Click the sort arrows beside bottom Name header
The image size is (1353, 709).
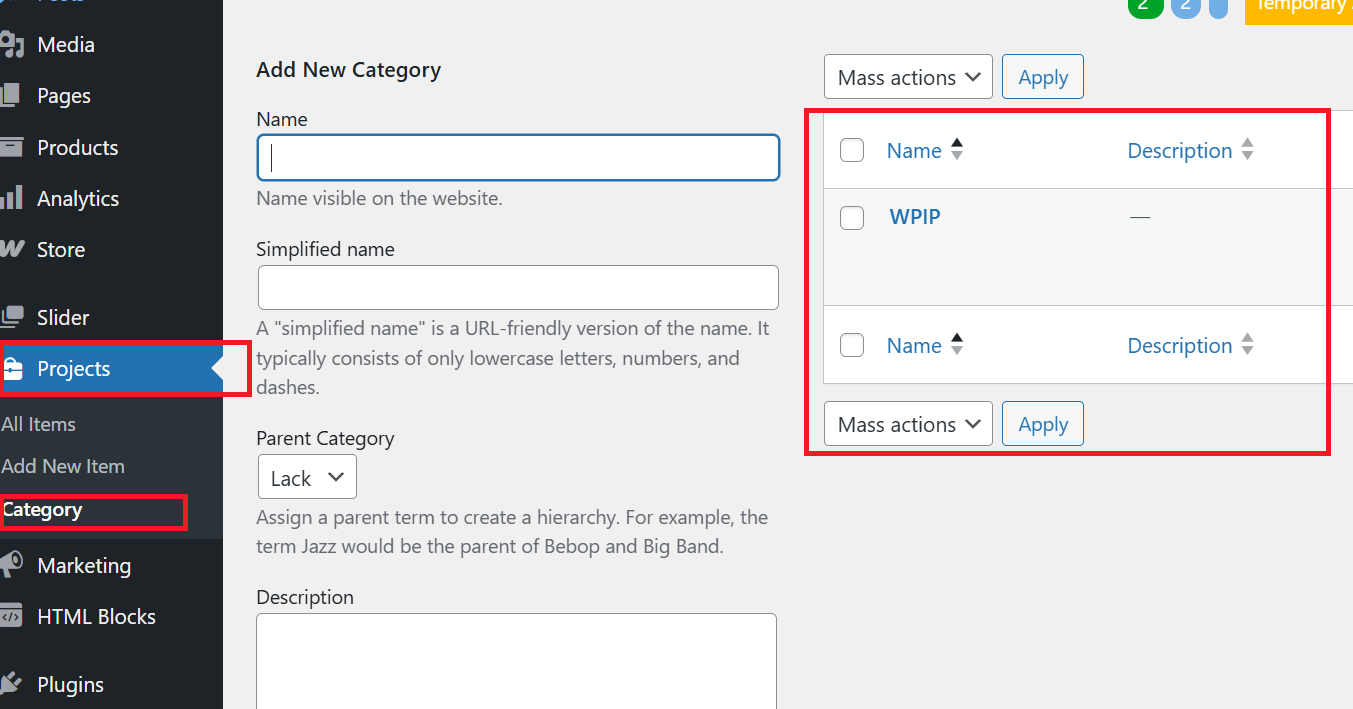click(x=957, y=345)
